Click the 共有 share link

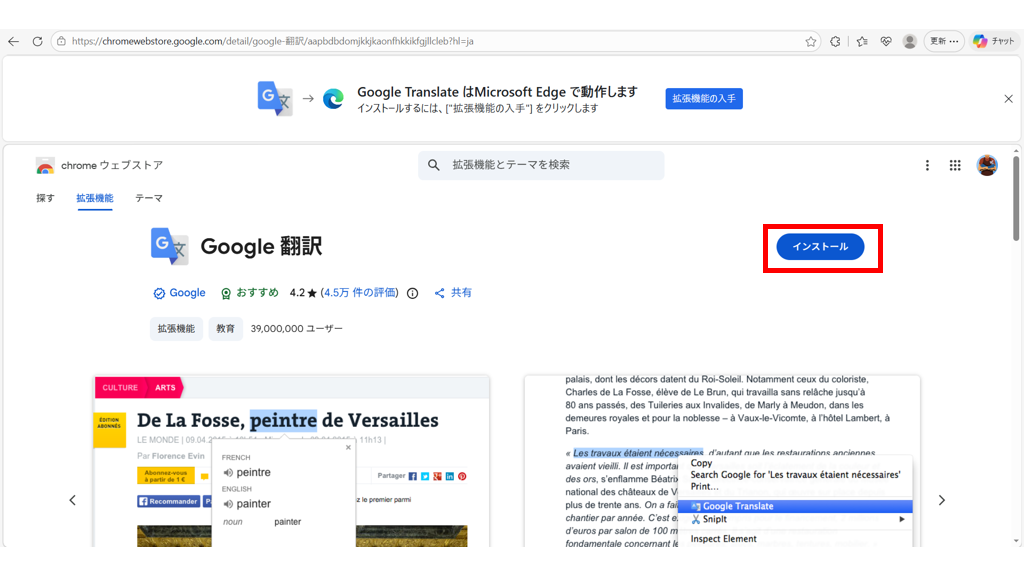pyautogui.click(x=453, y=293)
